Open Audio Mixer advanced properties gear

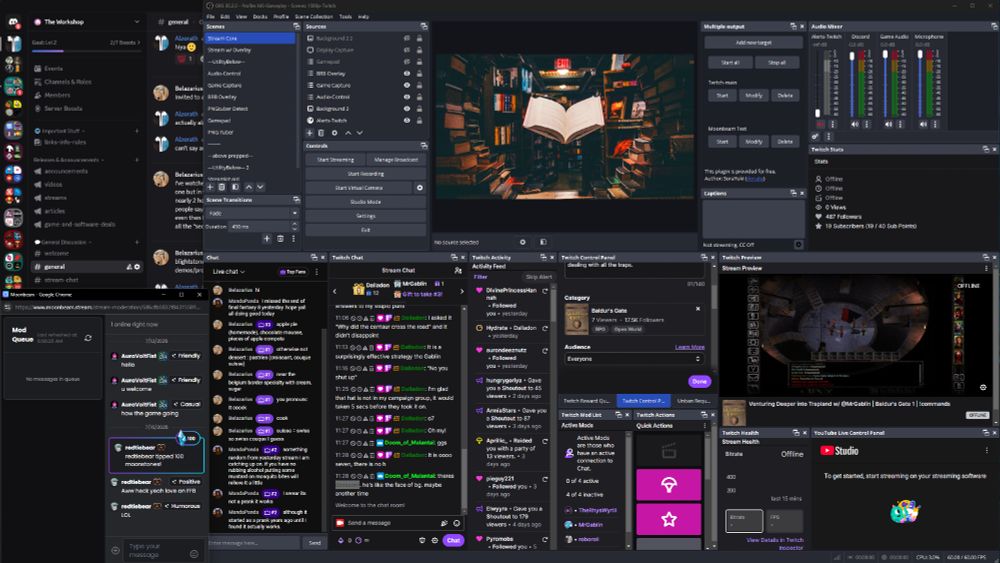816,136
